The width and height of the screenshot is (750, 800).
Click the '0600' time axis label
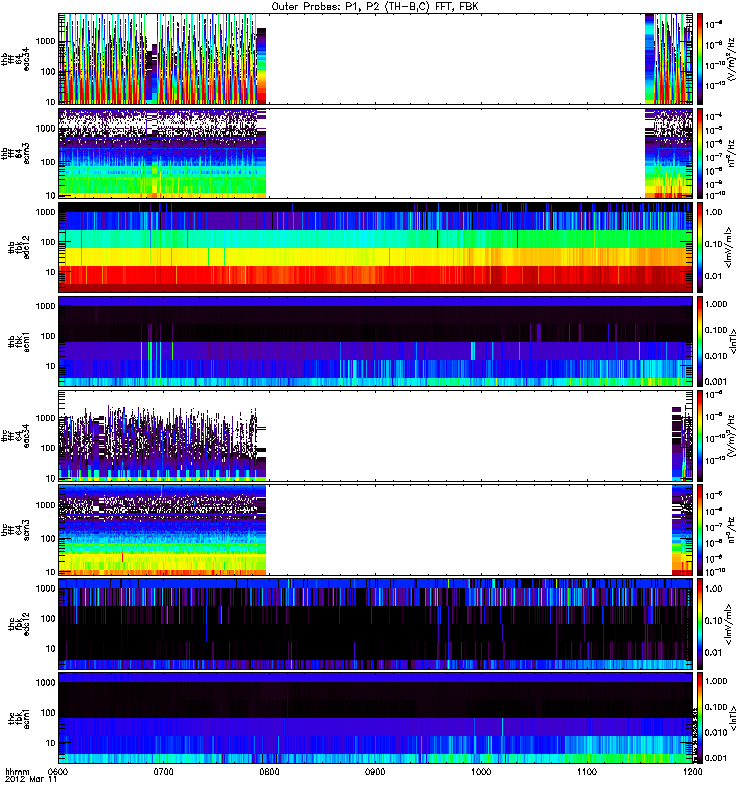pyautogui.click(x=59, y=772)
